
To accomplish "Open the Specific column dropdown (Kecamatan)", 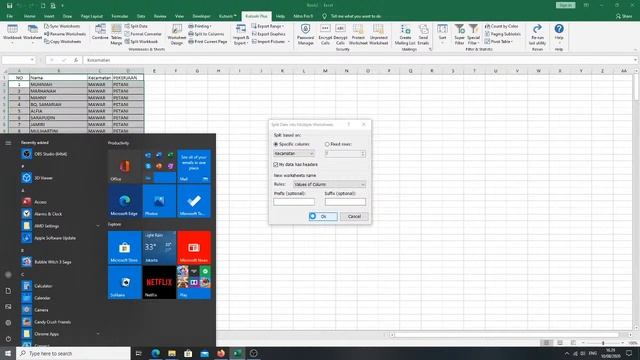I will 294,153.
